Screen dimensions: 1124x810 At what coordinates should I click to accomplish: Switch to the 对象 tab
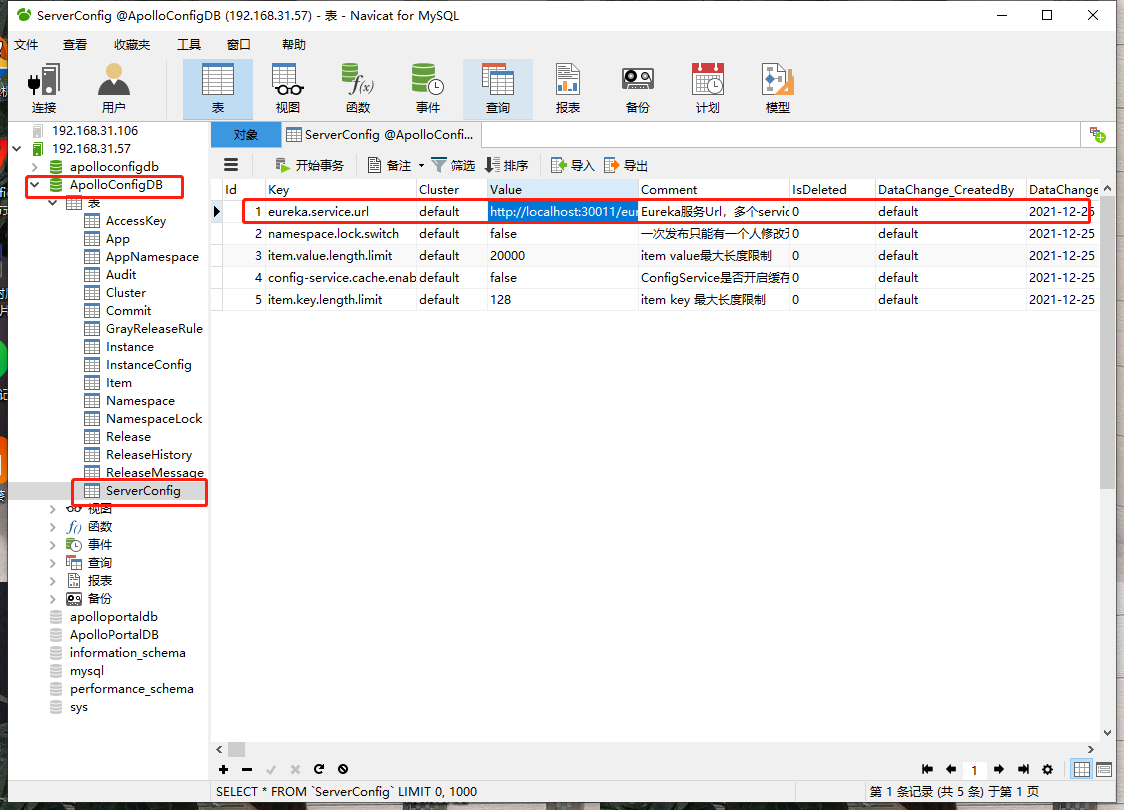coord(246,135)
